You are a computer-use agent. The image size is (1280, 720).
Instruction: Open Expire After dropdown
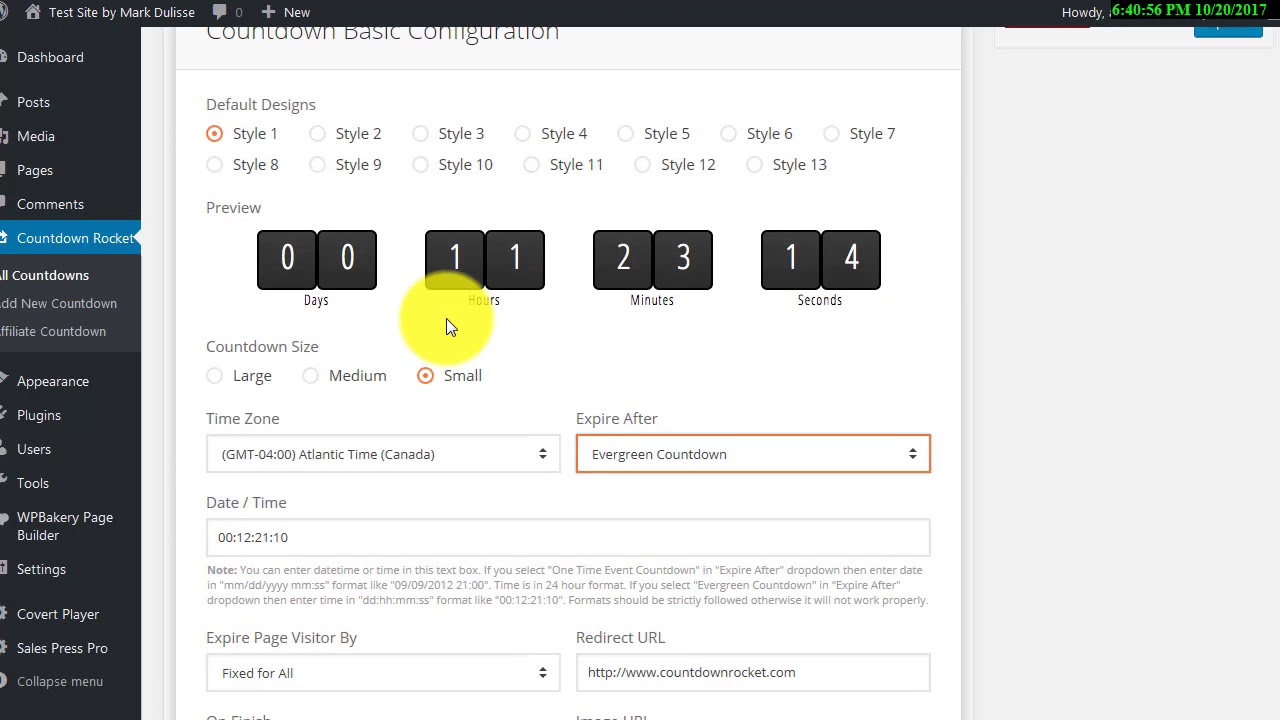pos(753,454)
